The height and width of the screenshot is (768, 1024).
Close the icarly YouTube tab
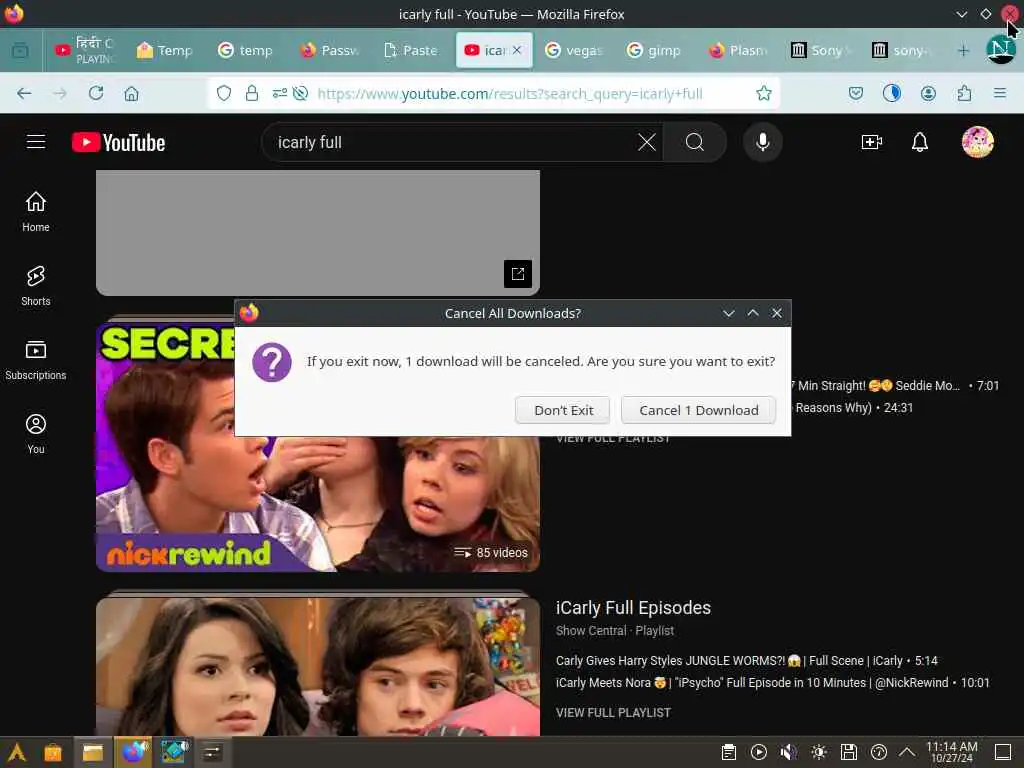517,50
